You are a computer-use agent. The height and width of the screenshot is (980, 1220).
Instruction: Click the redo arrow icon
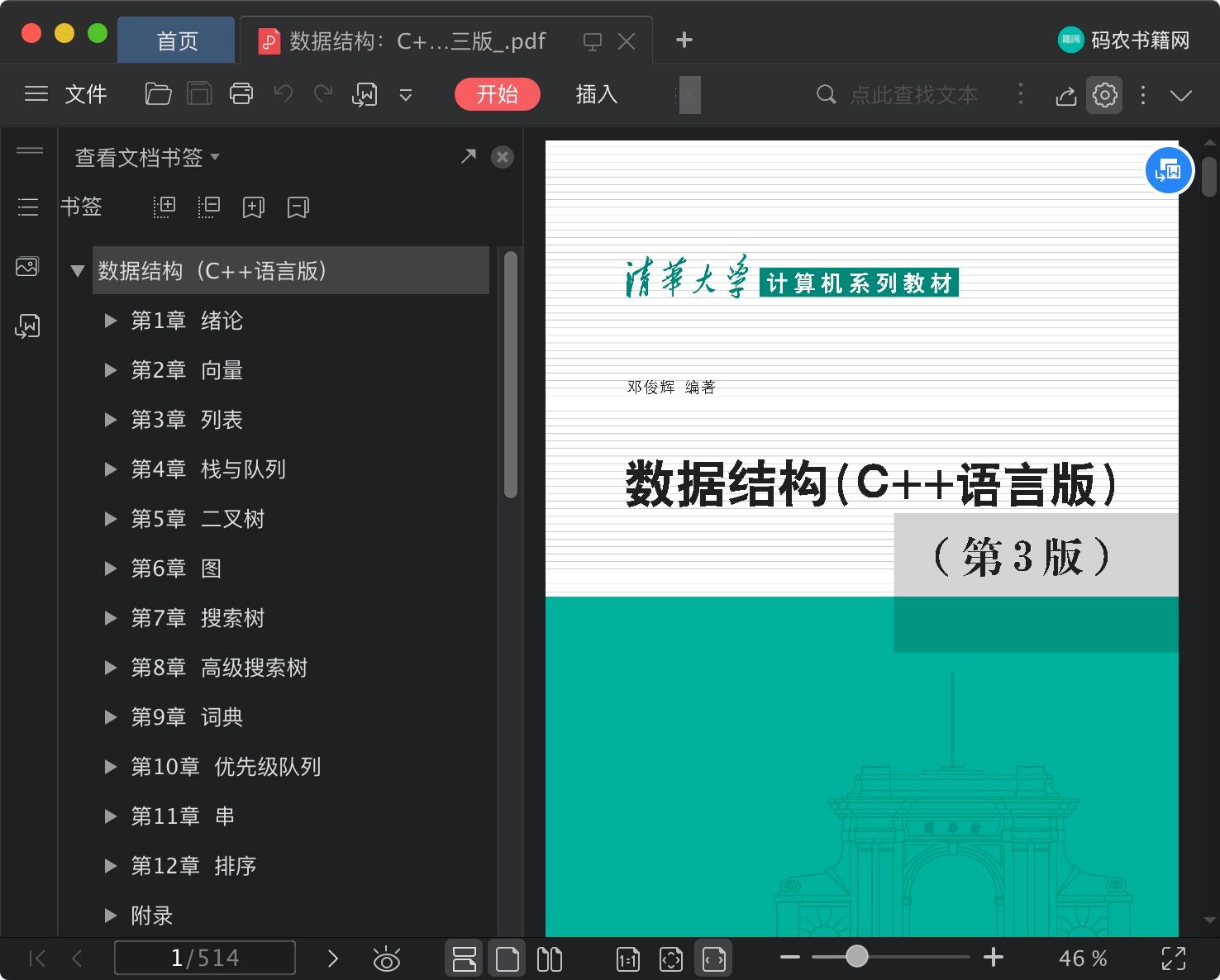coord(323,94)
